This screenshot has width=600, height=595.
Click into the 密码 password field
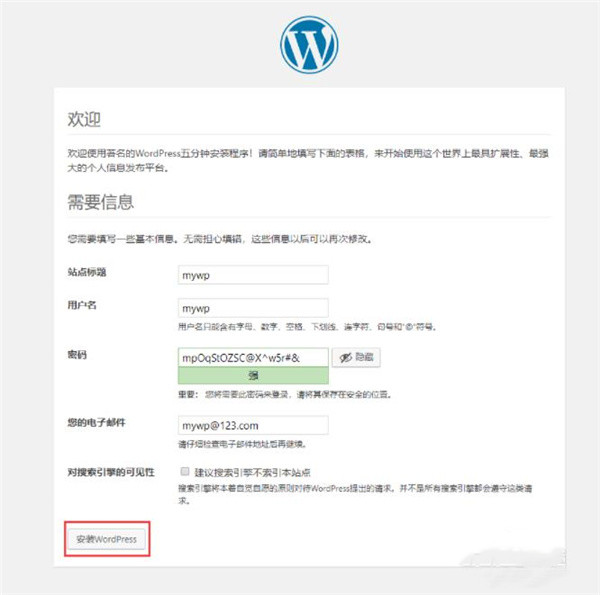253,357
